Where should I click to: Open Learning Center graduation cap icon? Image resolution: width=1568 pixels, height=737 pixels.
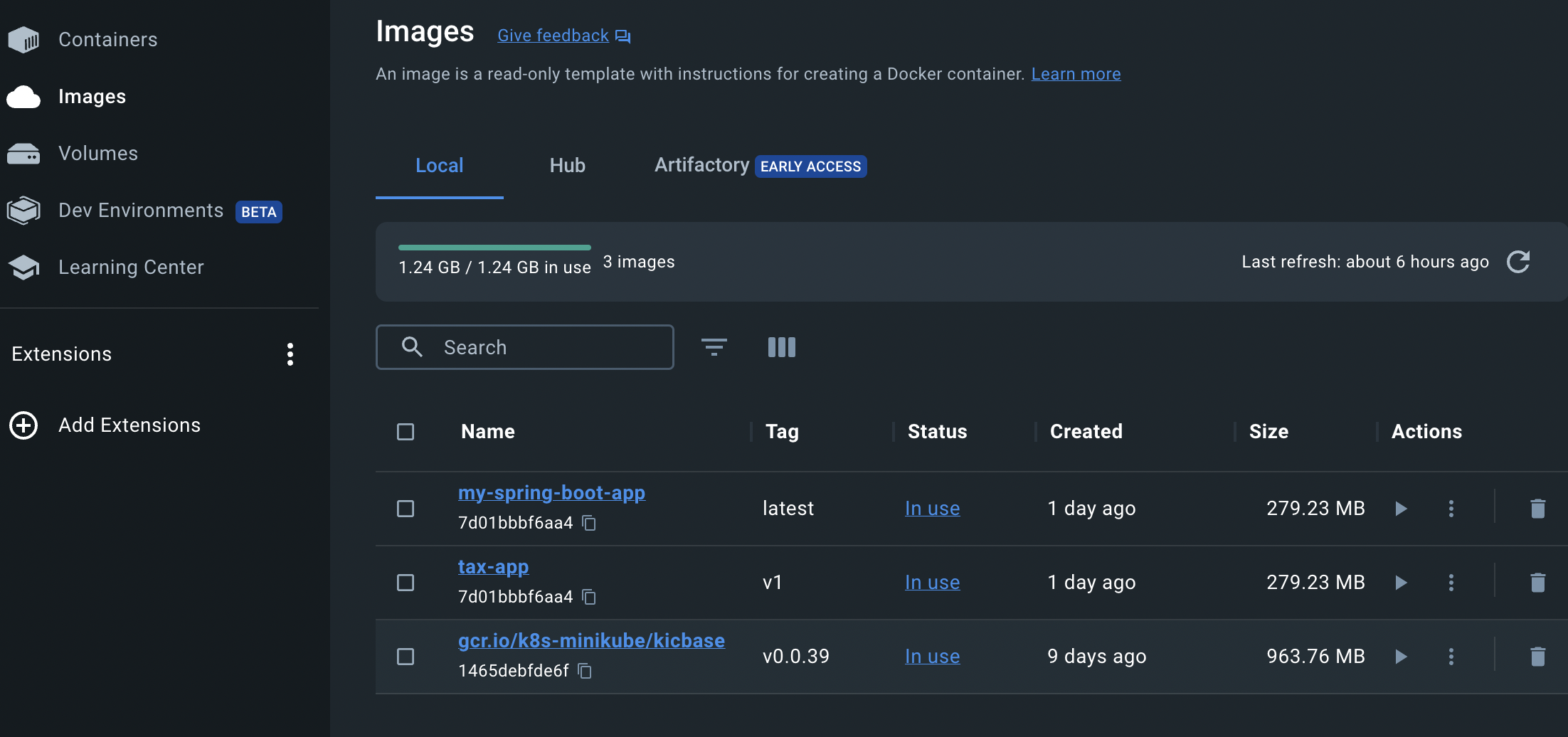[x=23, y=267]
